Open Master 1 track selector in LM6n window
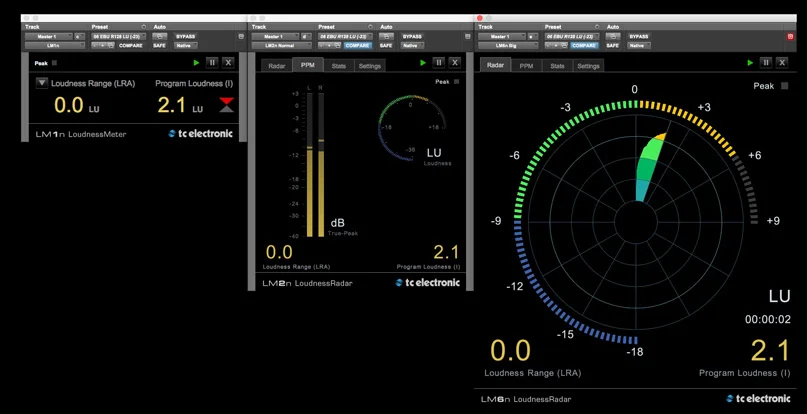This screenshot has width=807, height=414. [502, 37]
